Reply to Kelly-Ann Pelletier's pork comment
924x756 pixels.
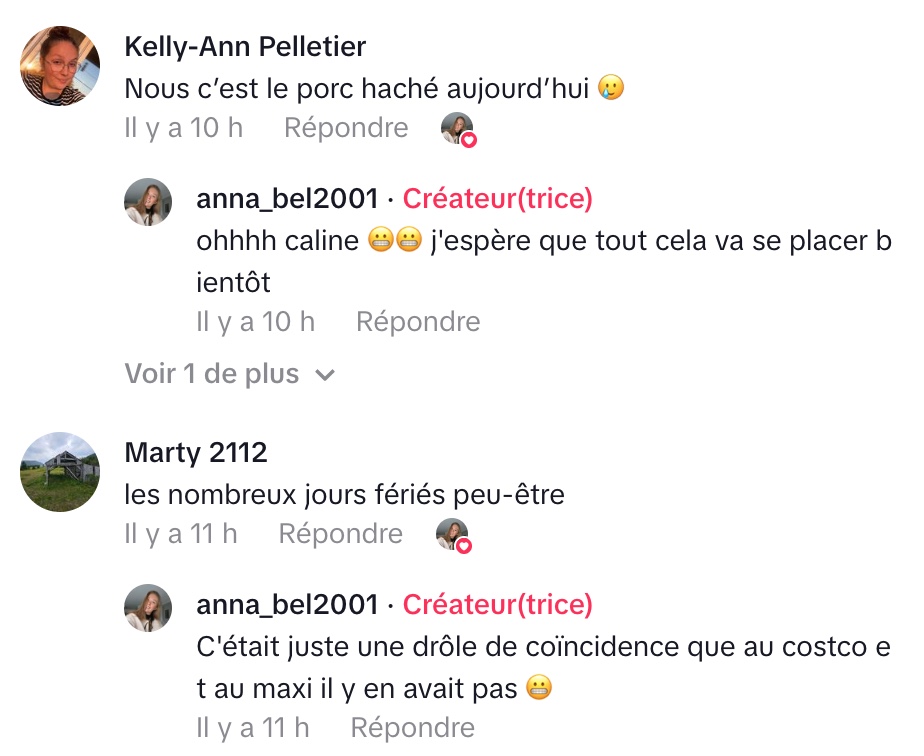pyautogui.click(x=346, y=128)
